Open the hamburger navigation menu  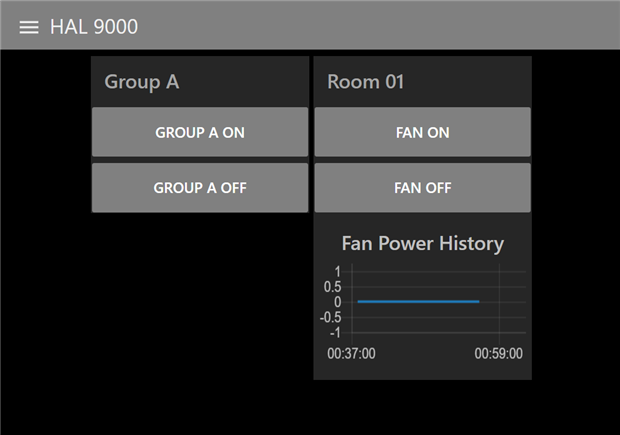pyautogui.click(x=29, y=27)
